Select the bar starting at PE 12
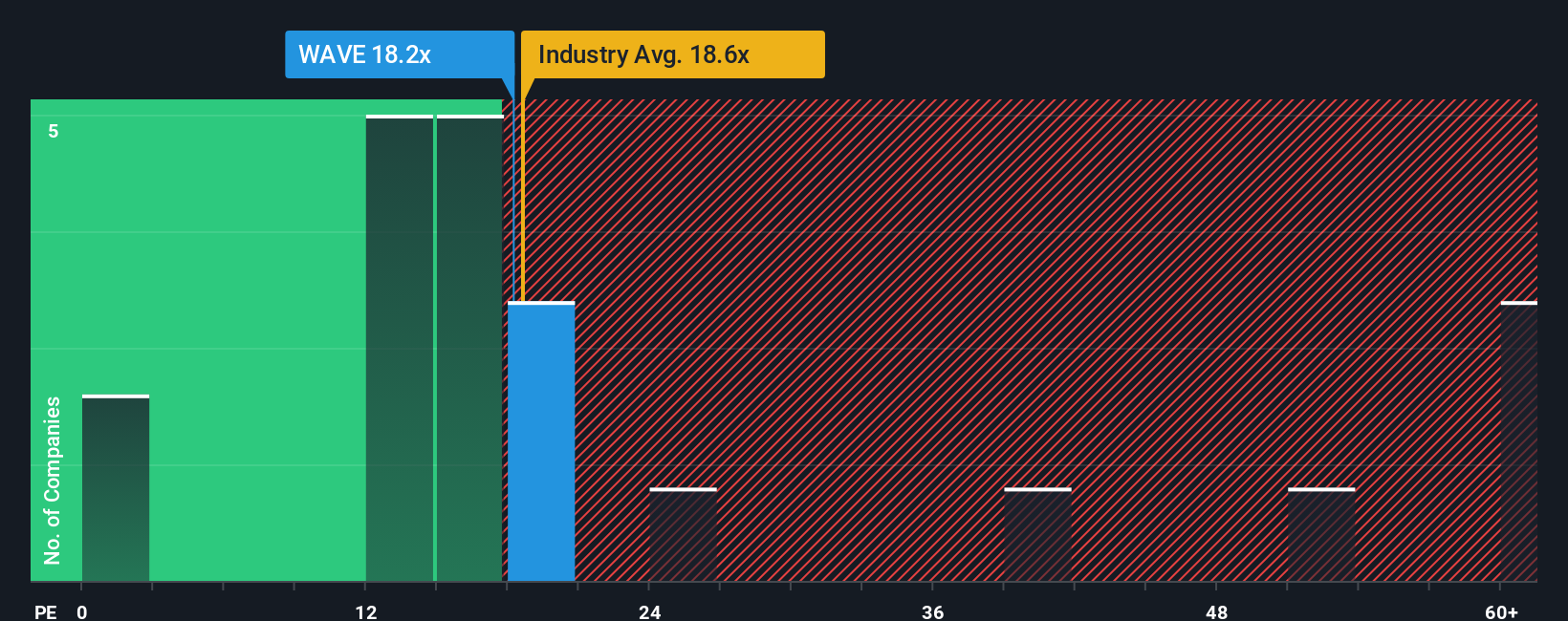Image resolution: width=1568 pixels, height=621 pixels. click(400, 348)
